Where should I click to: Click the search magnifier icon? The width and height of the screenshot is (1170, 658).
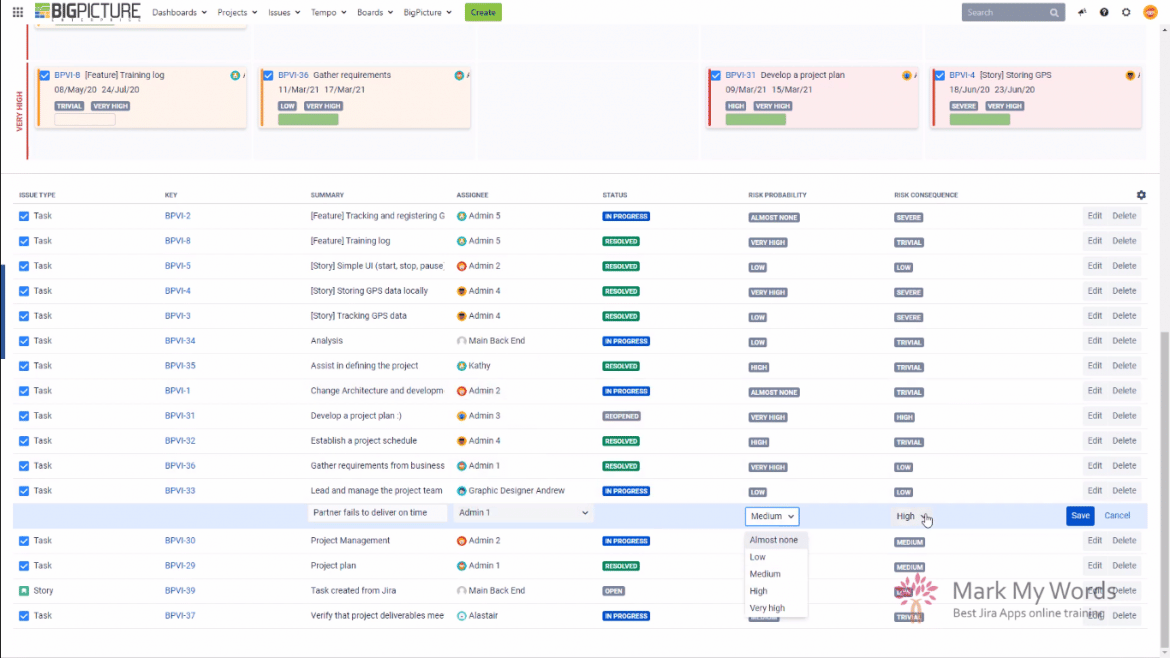coord(1054,13)
